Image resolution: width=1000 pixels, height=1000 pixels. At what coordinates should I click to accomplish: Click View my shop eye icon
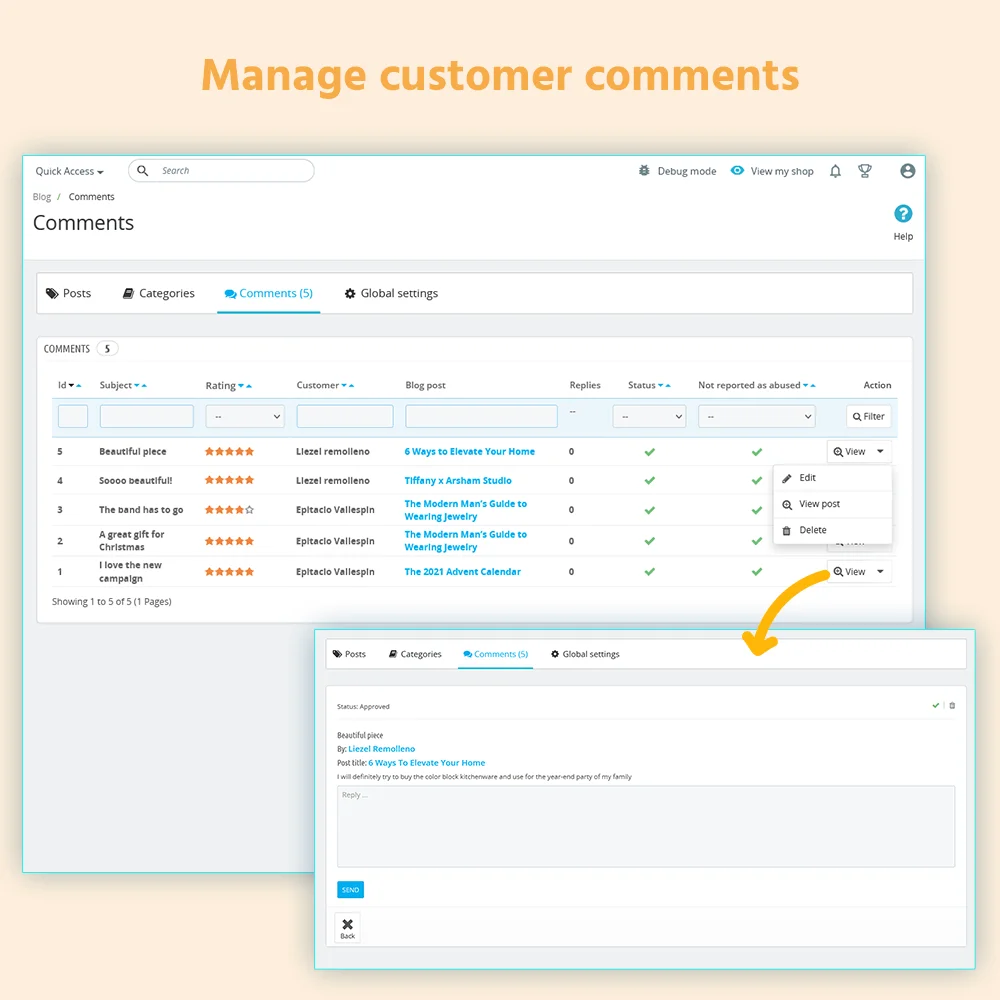737,171
